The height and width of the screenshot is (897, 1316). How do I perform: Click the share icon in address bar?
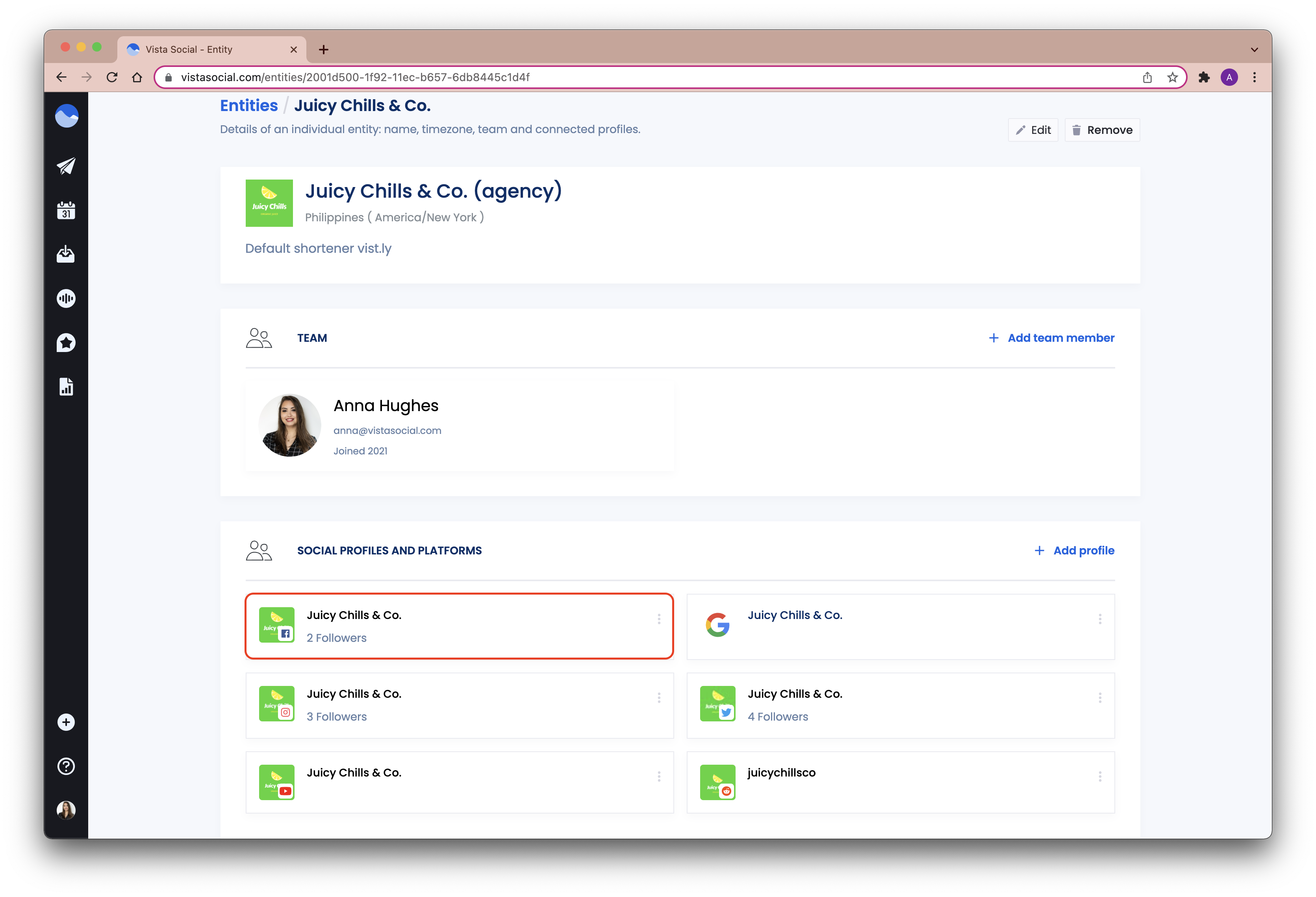[1147, 77]
